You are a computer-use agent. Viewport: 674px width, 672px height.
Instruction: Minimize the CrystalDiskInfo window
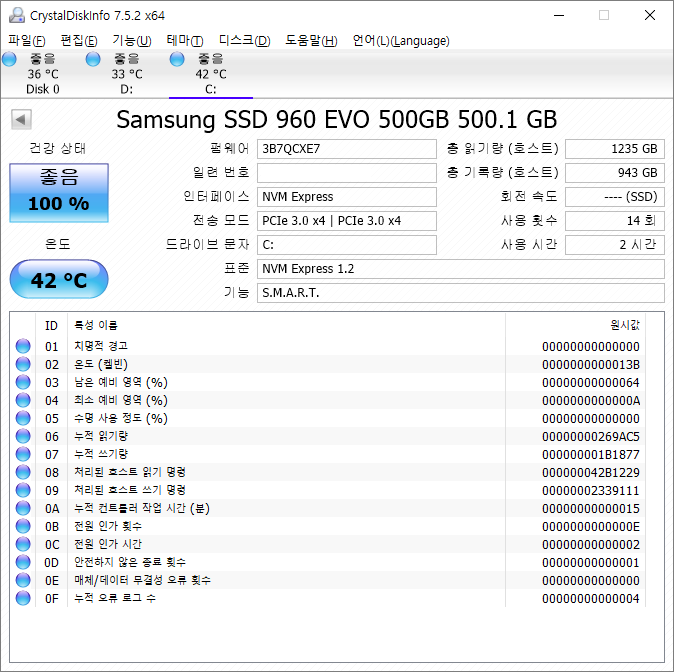tap(559, 15)
